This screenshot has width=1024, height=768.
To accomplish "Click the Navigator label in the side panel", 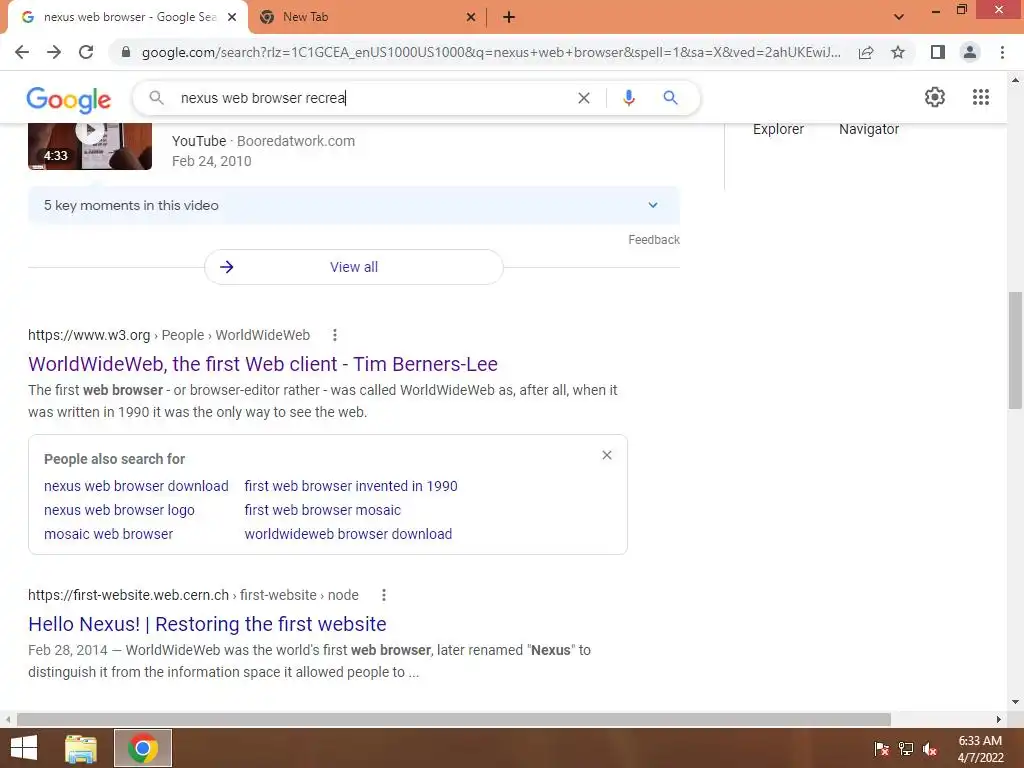I will click(x=869, y=129).
